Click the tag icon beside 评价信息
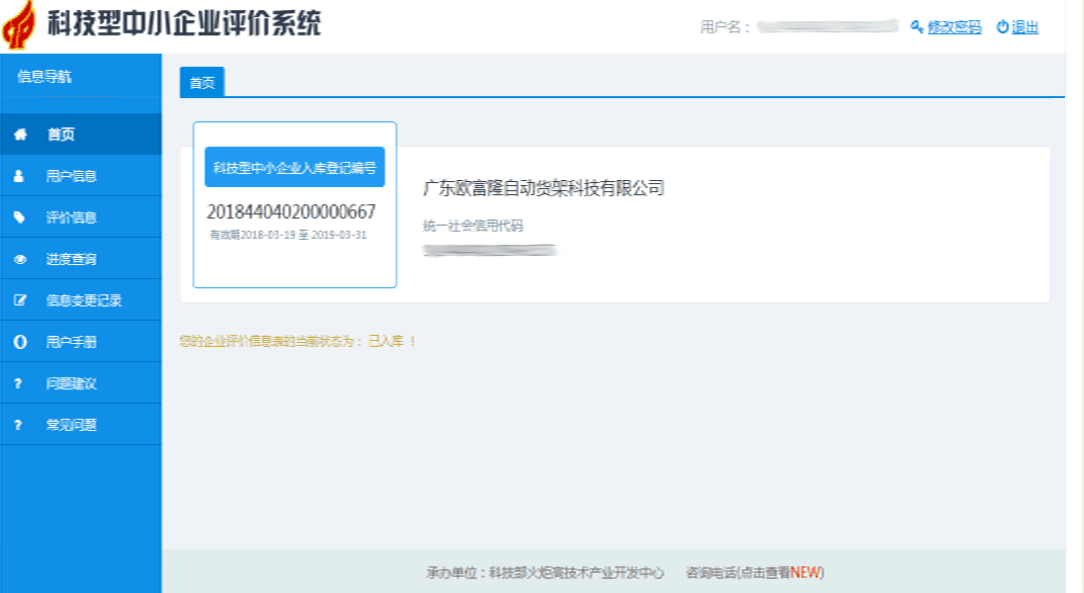 click(19, 217)
